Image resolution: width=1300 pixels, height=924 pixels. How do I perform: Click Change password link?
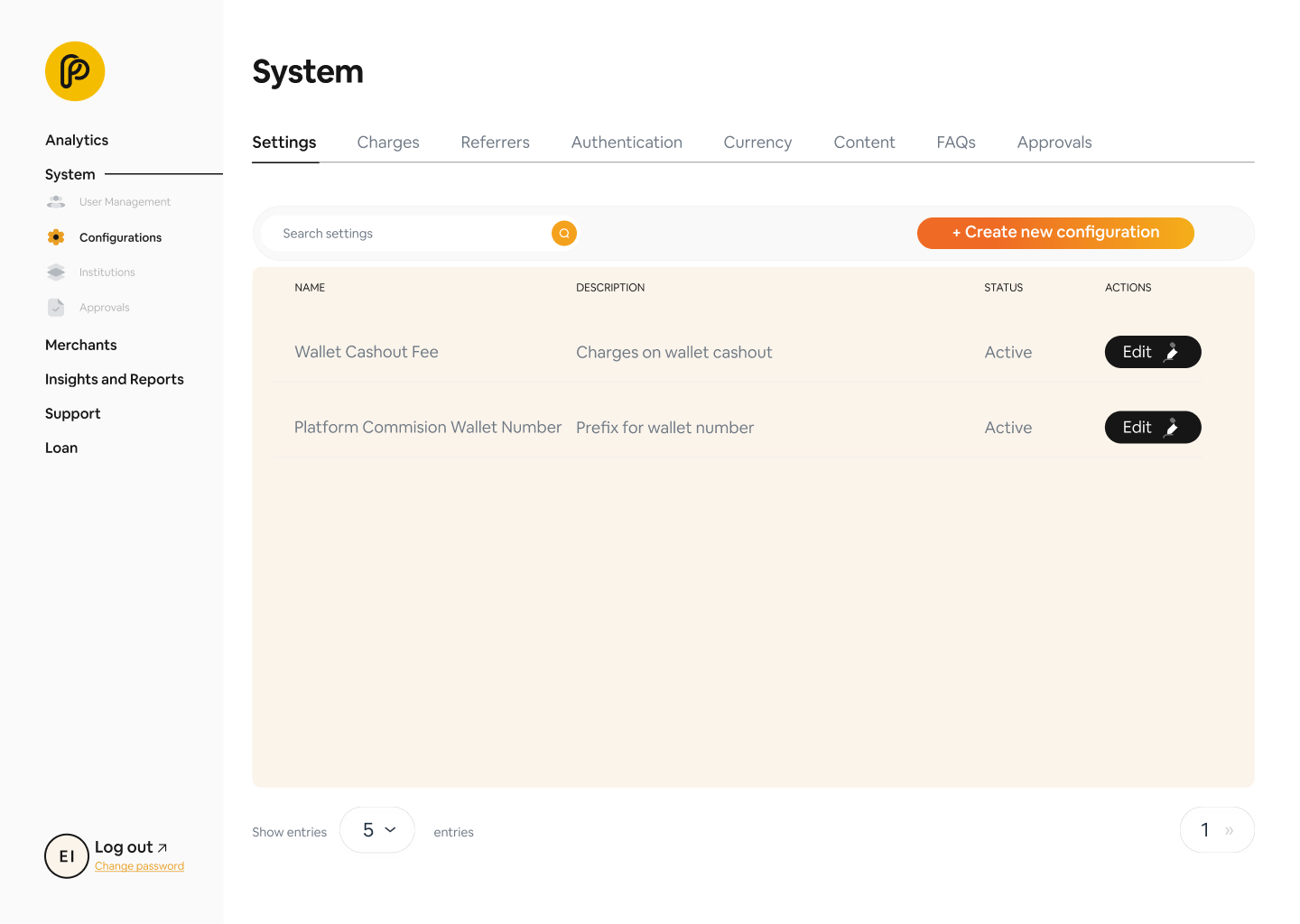139,866
